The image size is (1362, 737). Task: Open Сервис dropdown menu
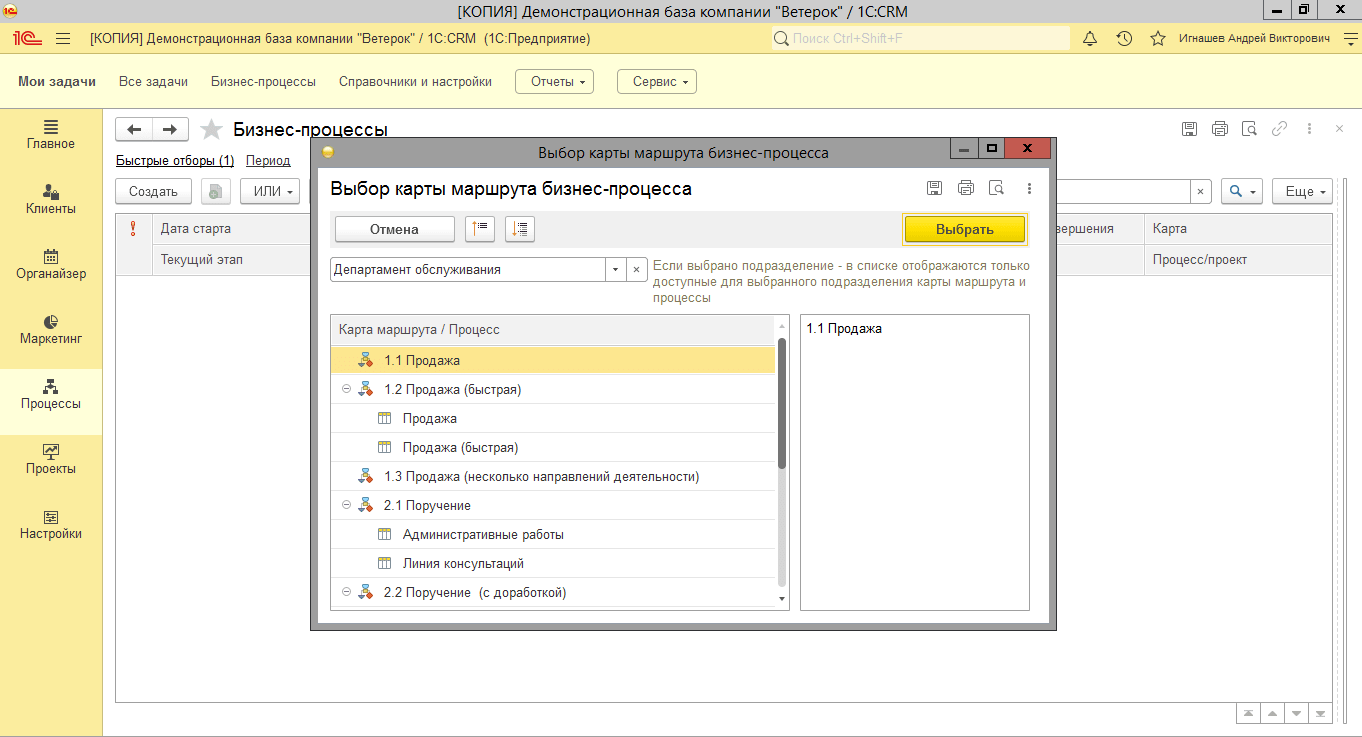[657, 82]
